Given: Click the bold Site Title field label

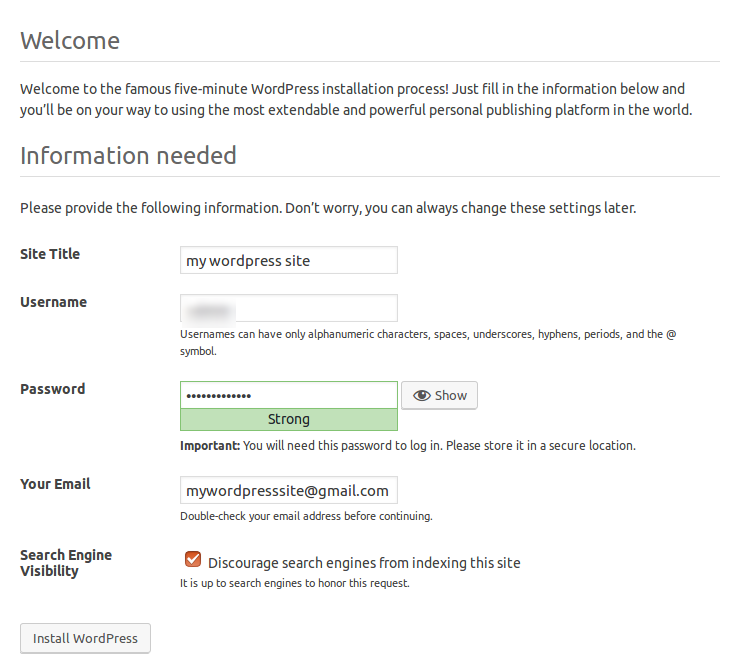Looking at the screenshot, I should [x=50, y=254].
